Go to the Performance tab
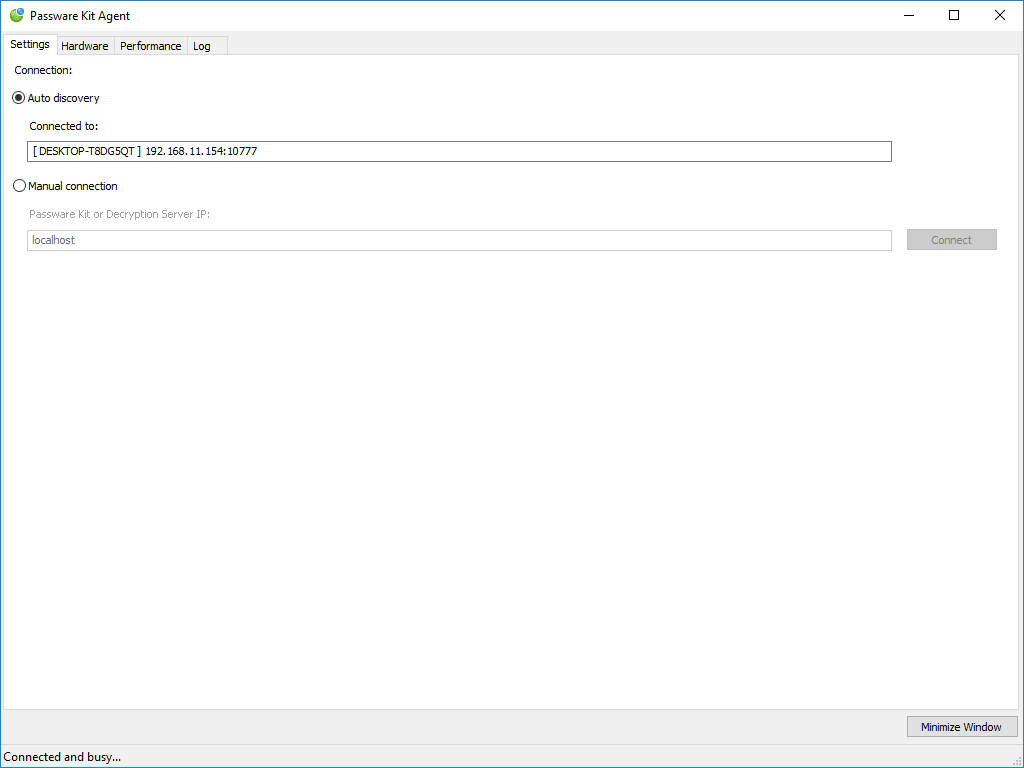 pyautogui.click(x=150, y=46)
